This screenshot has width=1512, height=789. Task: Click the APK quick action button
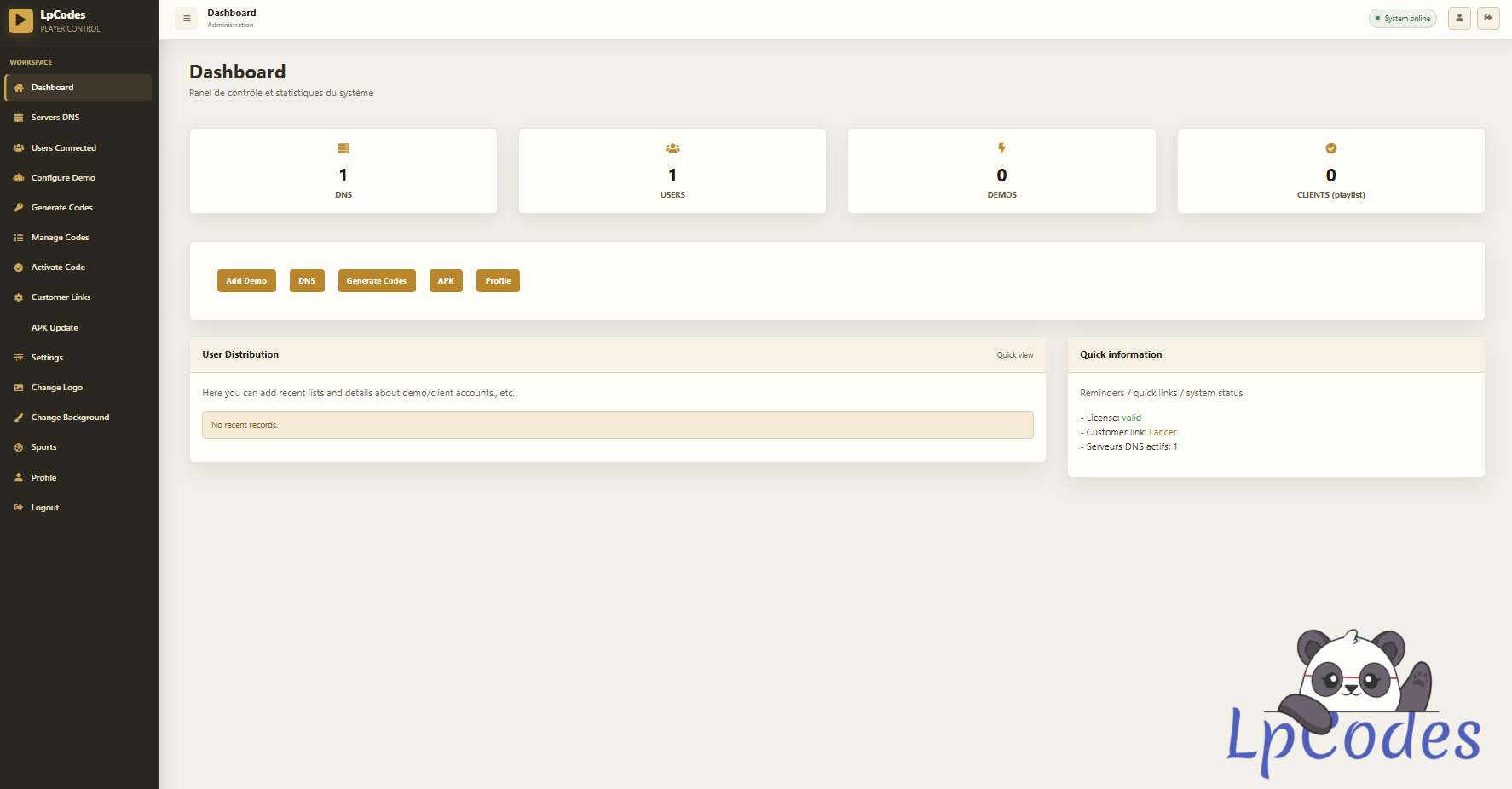446,281
